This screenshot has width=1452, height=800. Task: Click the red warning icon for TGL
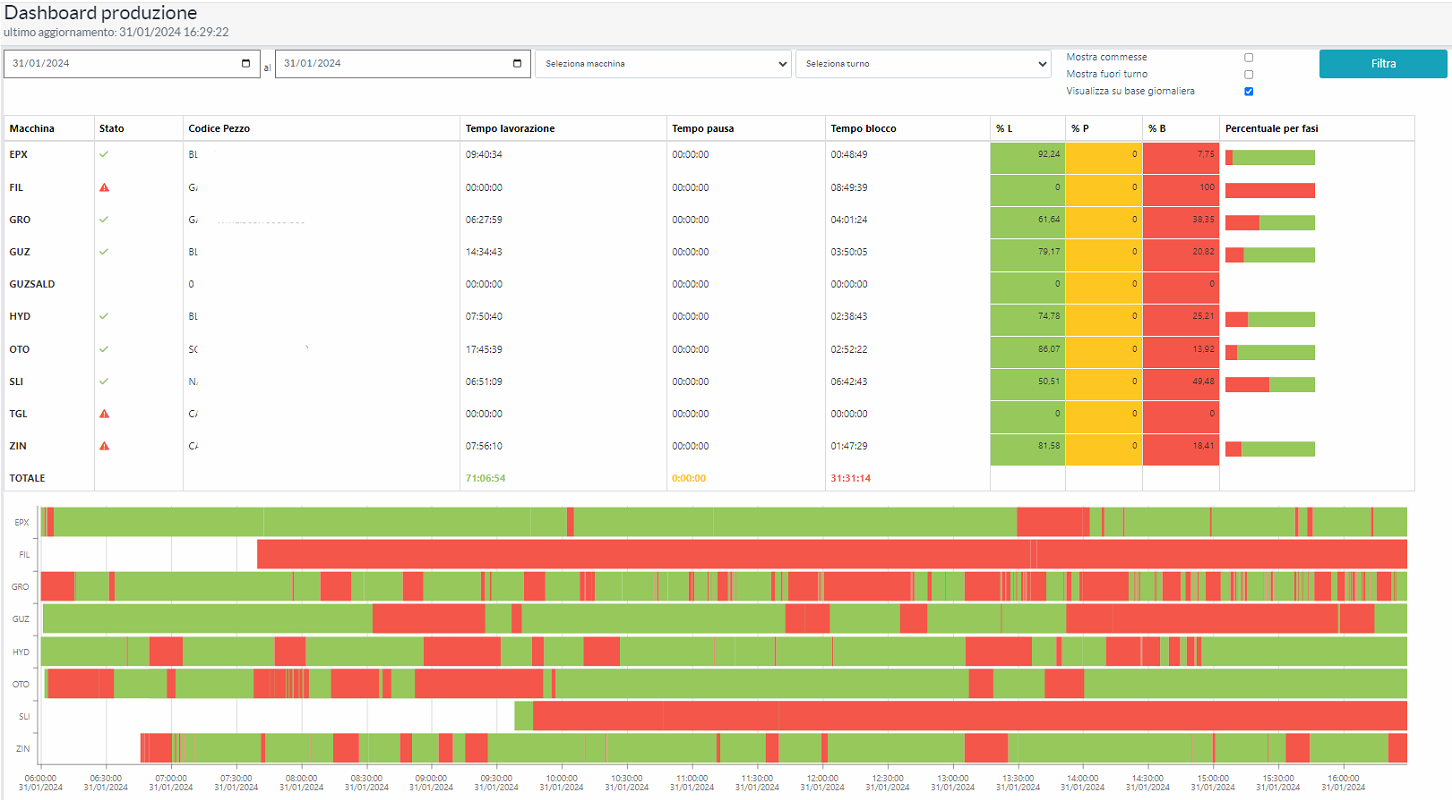click(104, 413)
